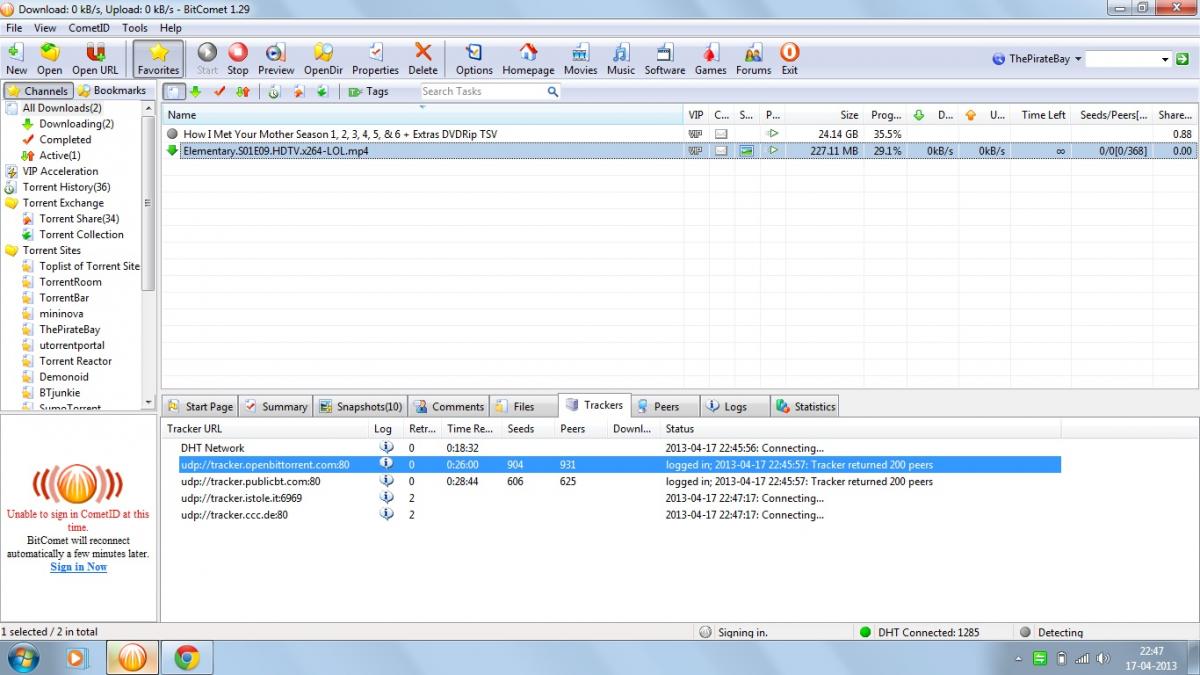The width and height of the screenshot is (1200, 675).
Task: Click the DHT Connected: 1285 status indicator
Action: pyautogui.click(x=918, y=632)
